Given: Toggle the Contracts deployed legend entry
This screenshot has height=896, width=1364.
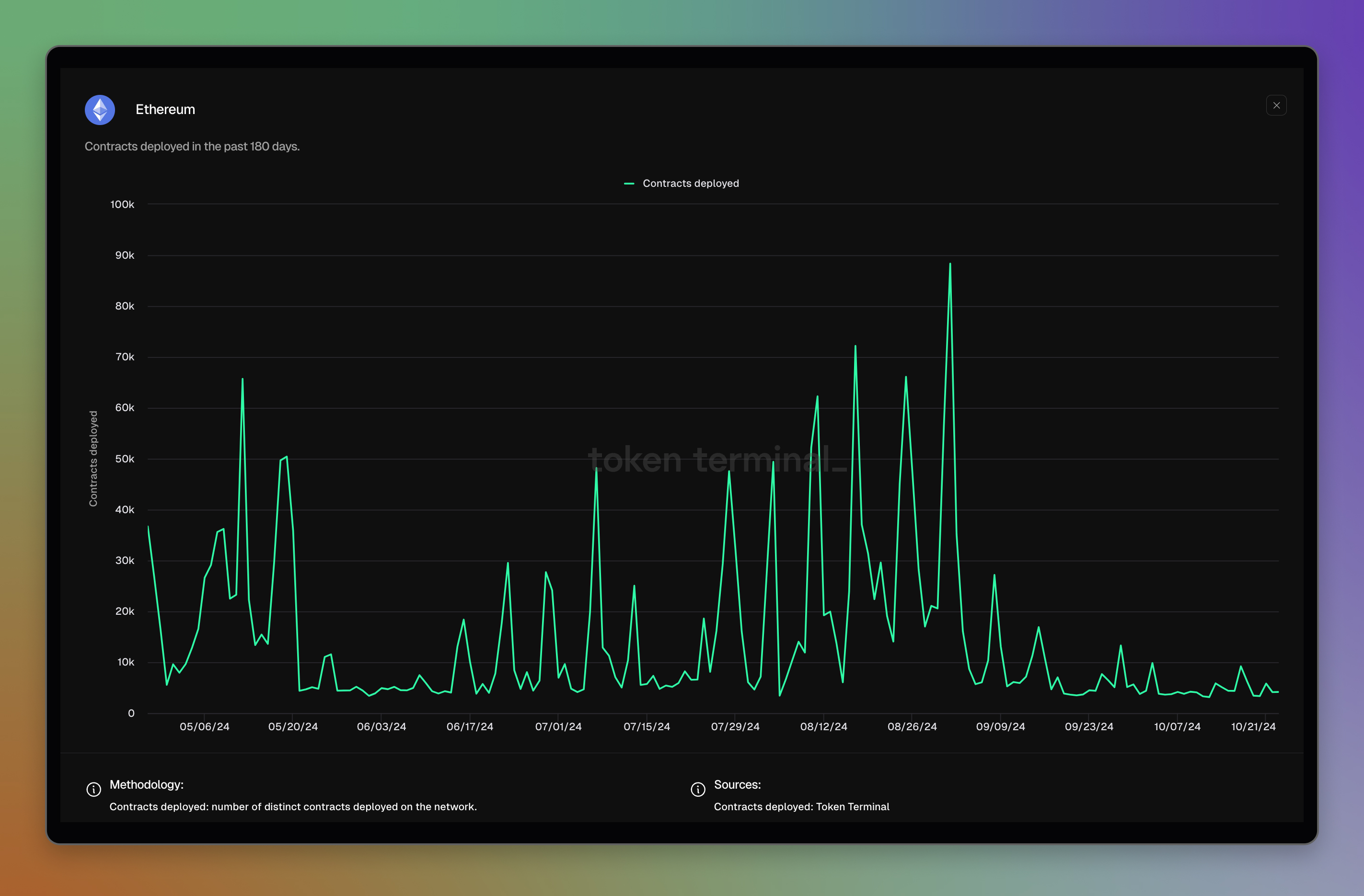Looking at the screenshot, I should pos(681,184).
